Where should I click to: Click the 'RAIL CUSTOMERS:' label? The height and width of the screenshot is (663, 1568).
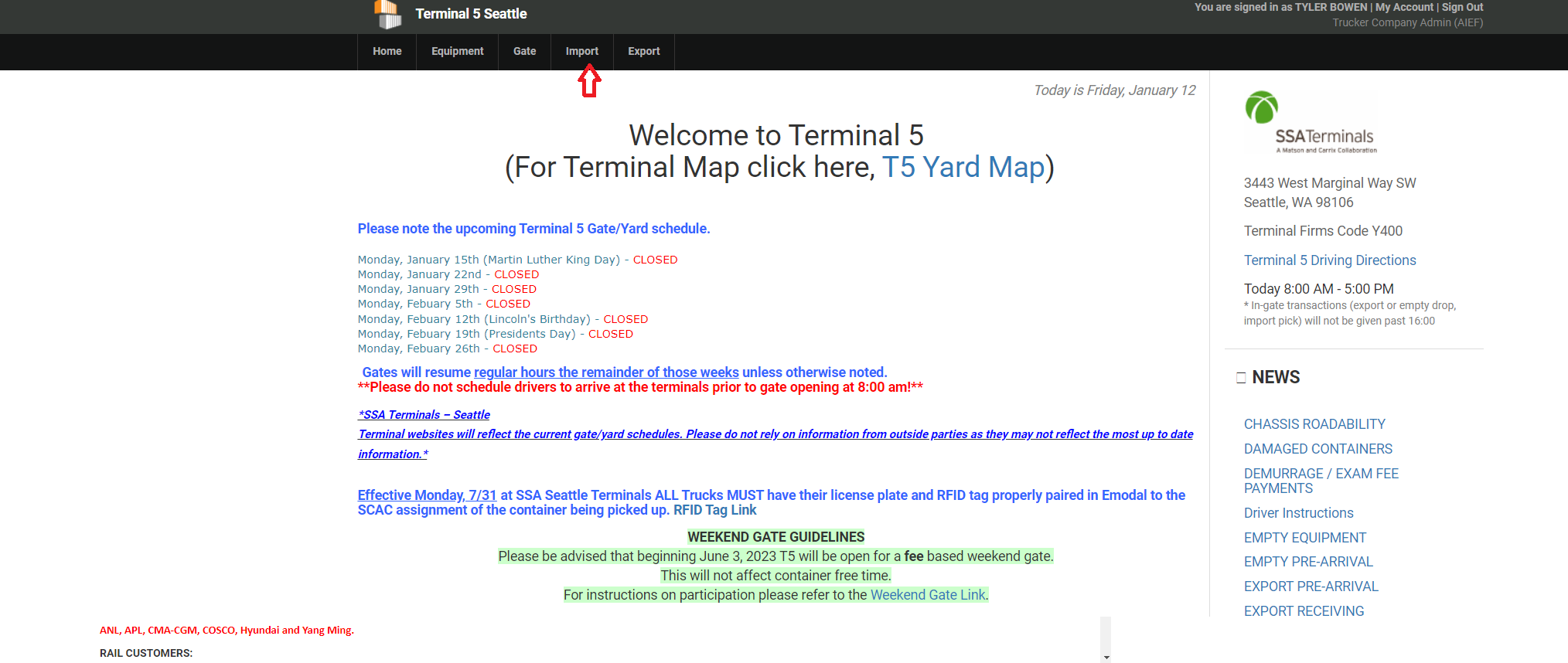tap(146, 653)
